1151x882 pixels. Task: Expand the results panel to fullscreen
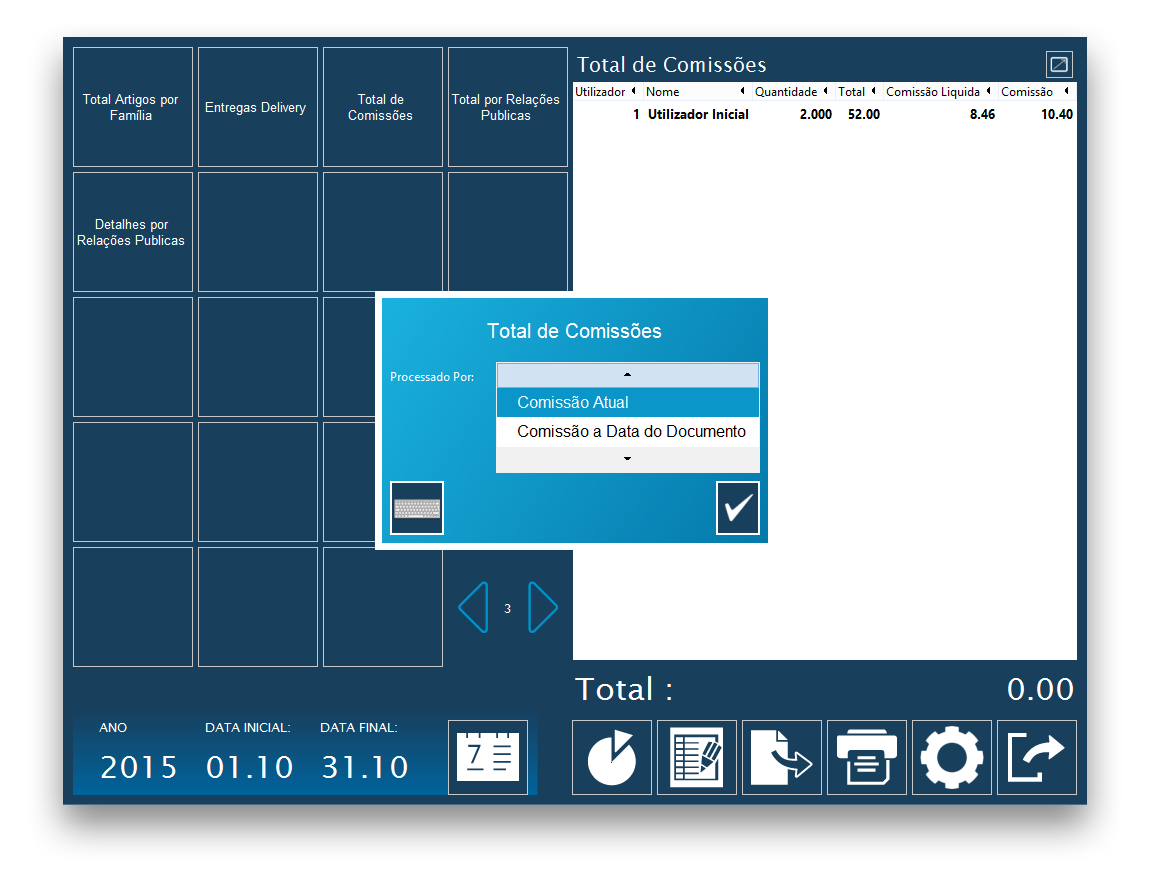[1059, 65]
